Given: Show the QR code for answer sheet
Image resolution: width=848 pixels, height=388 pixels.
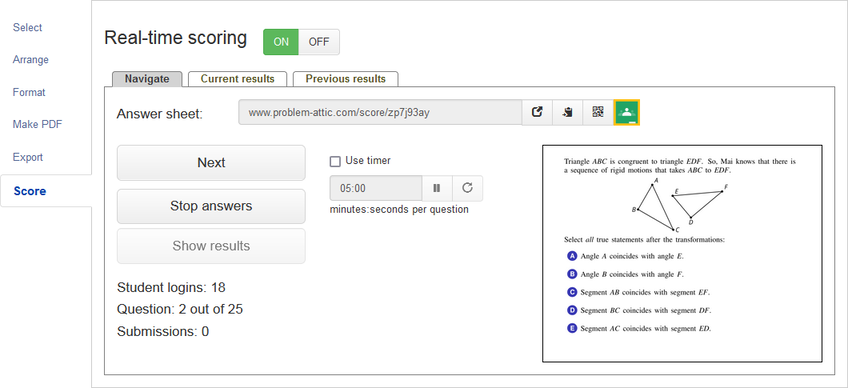Looking at the screenshot, I should (598, 113).
